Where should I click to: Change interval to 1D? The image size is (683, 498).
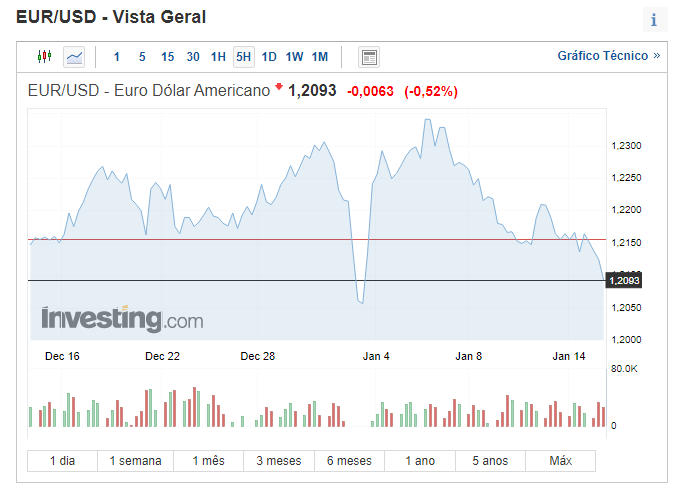(269, 56)
